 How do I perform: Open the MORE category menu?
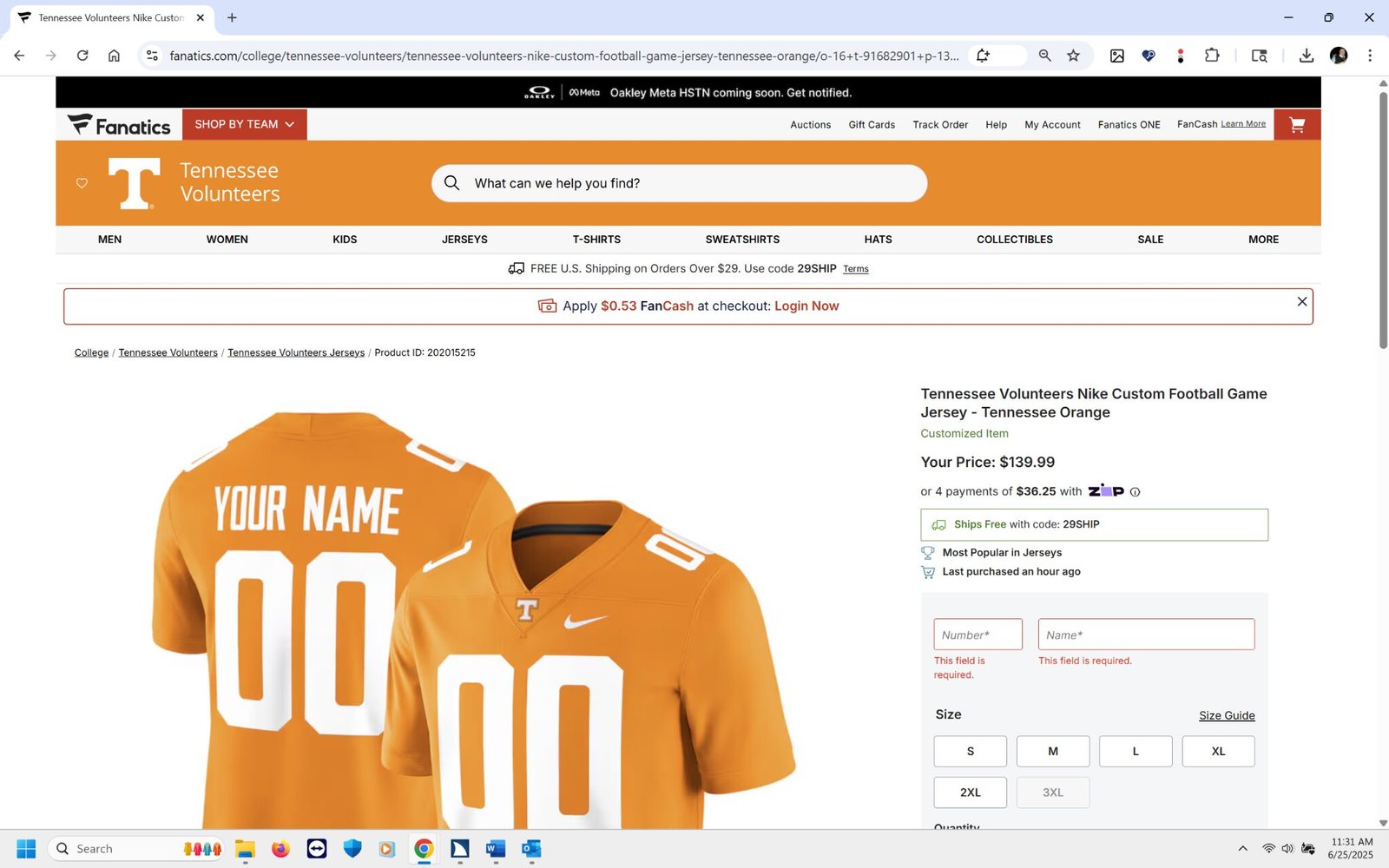(x=1263, y=240)
